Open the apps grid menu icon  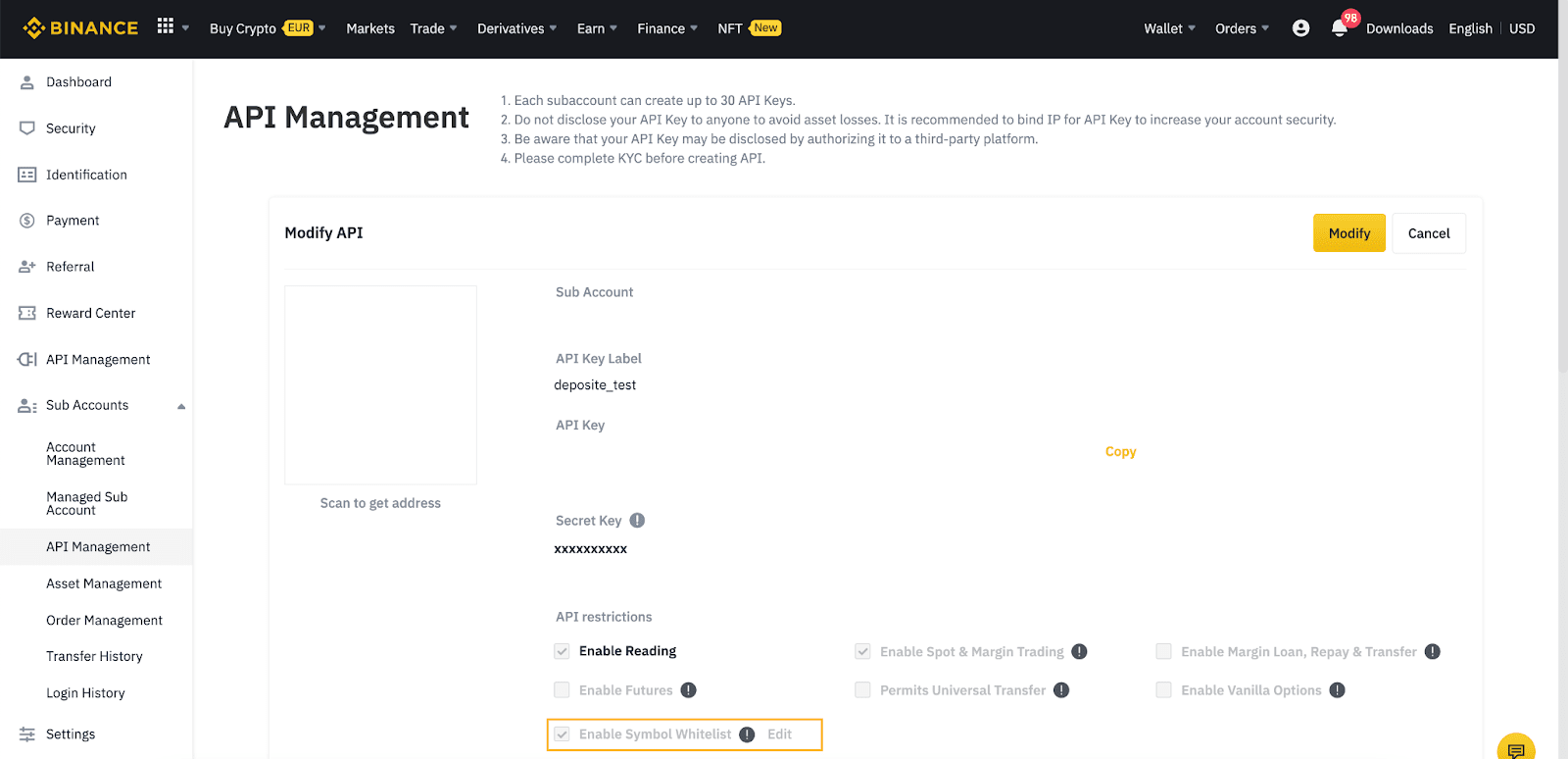click(166, 26)
